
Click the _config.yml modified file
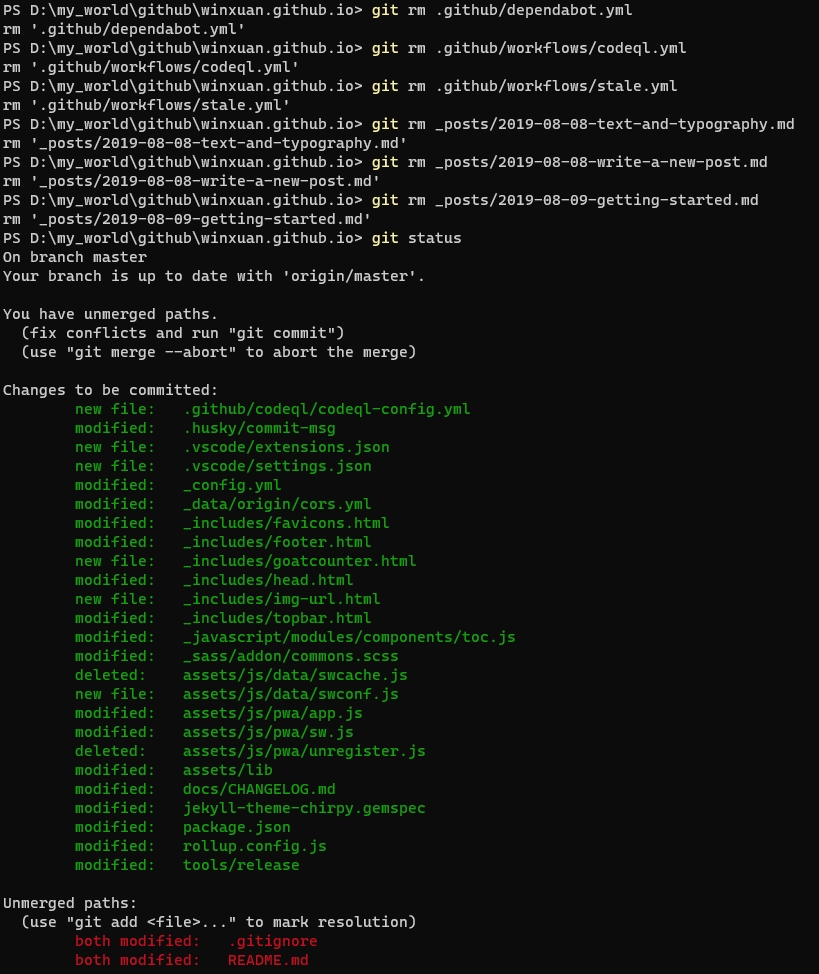point(231,485)
